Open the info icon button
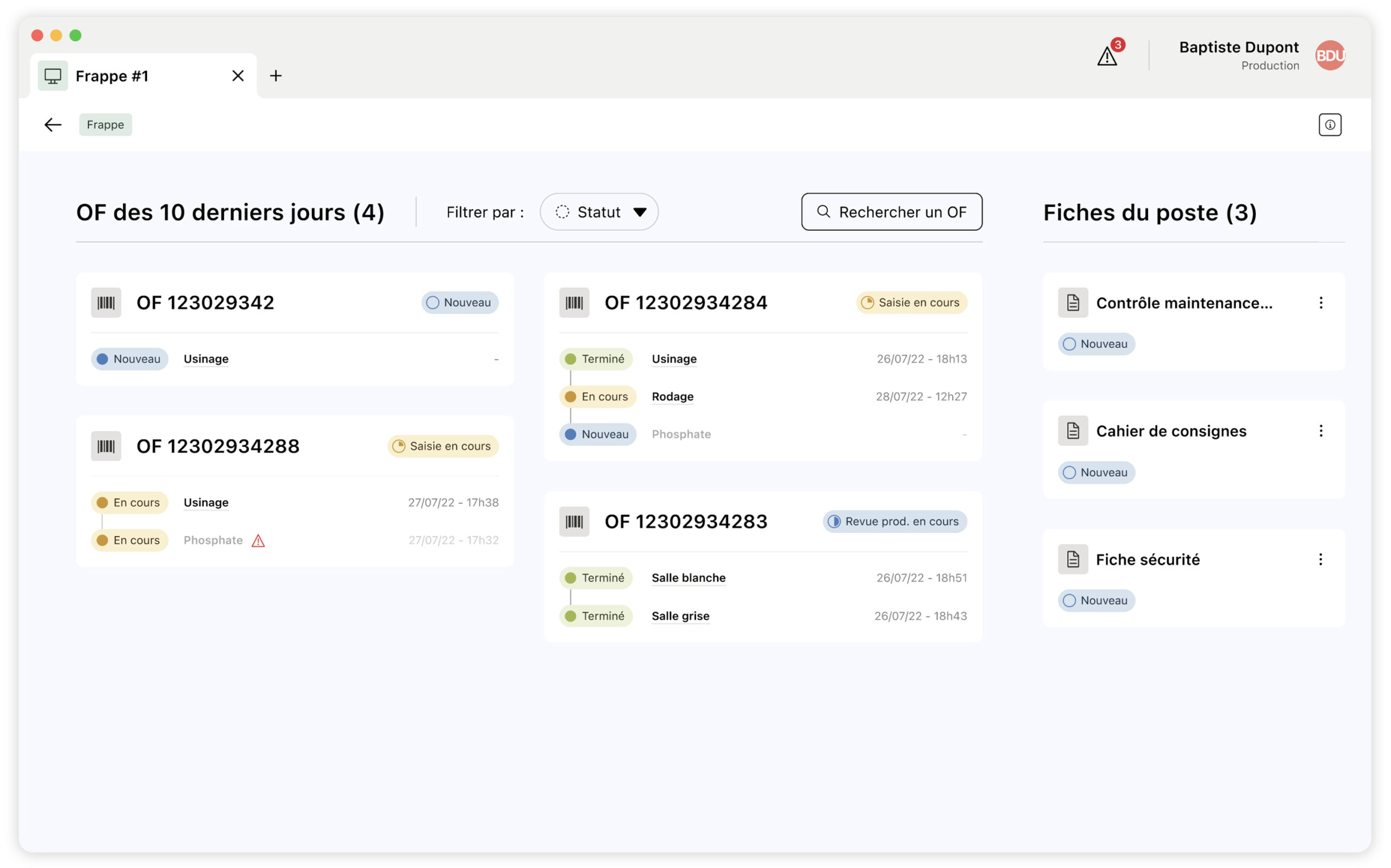This screenshot has height=868, width=1391. point(1330,124)
